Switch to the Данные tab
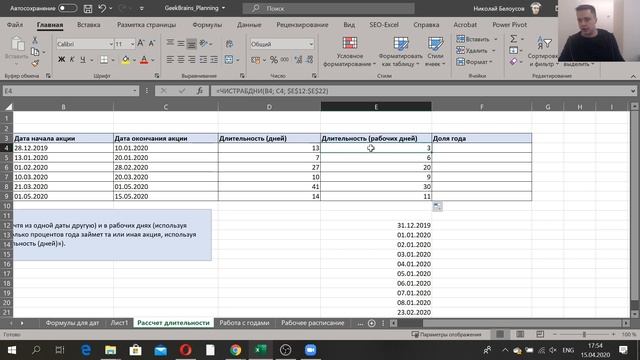The image size is (640, 360). click(249, 25)
